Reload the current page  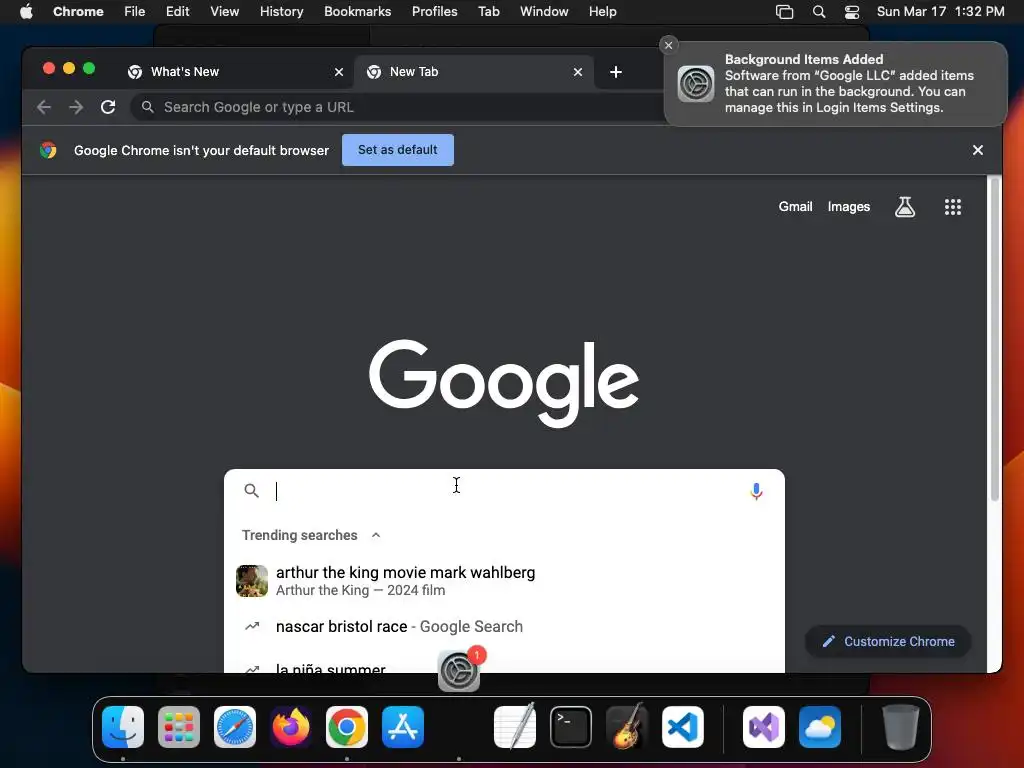pyautogui.click(x=108, y=107)
